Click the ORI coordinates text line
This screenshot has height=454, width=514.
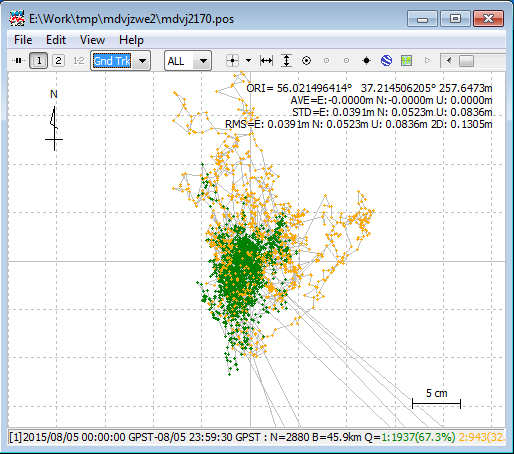(369, 88)
